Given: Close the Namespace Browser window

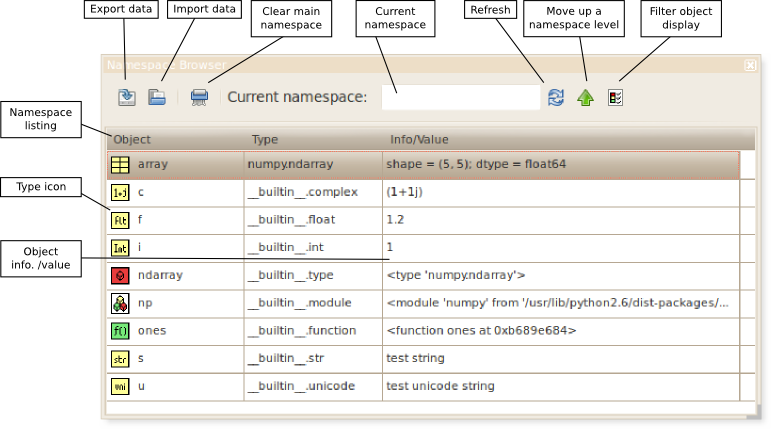Looking at the screenshot, I should 750,65.
